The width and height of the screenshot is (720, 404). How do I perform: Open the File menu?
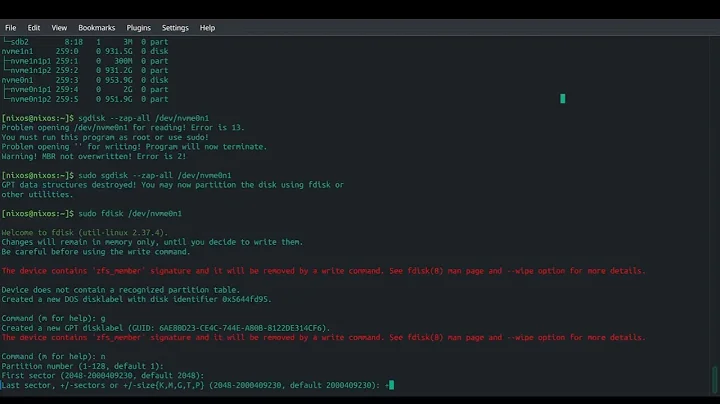[11, 28]
